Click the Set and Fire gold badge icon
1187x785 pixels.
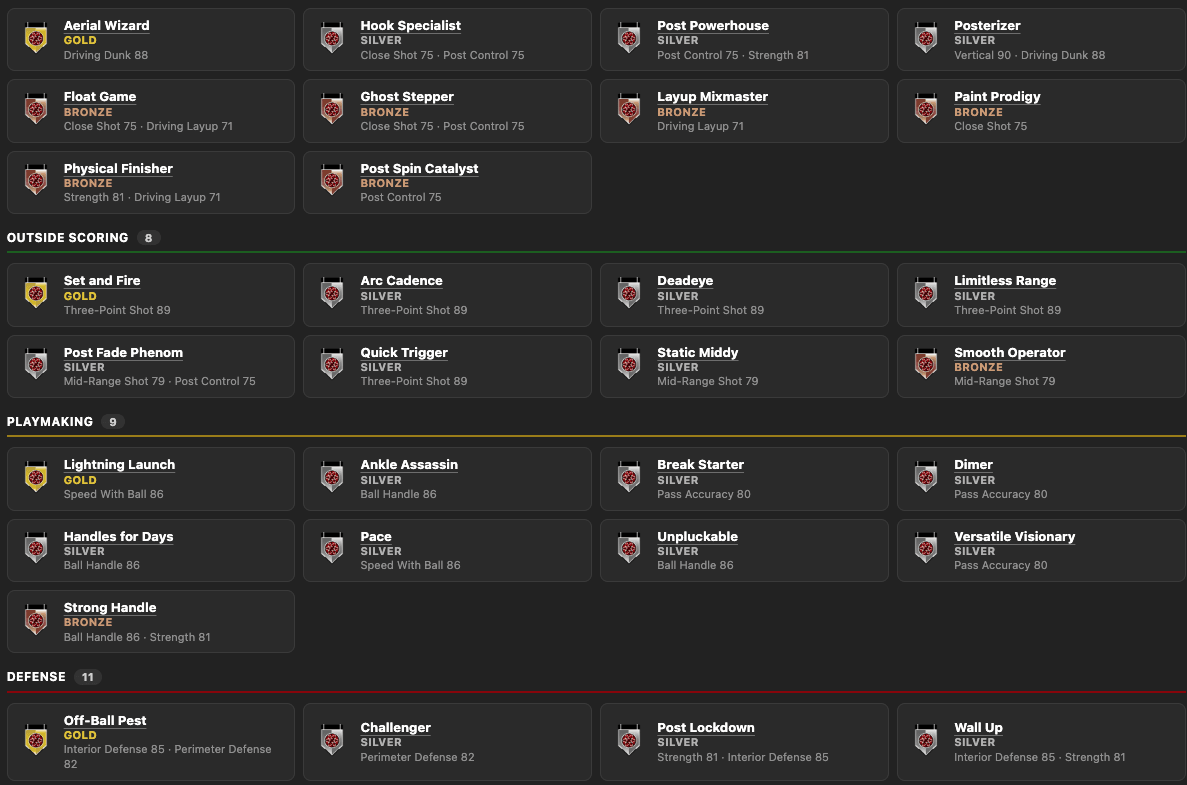pyautogui.click(x=36, y=294)
